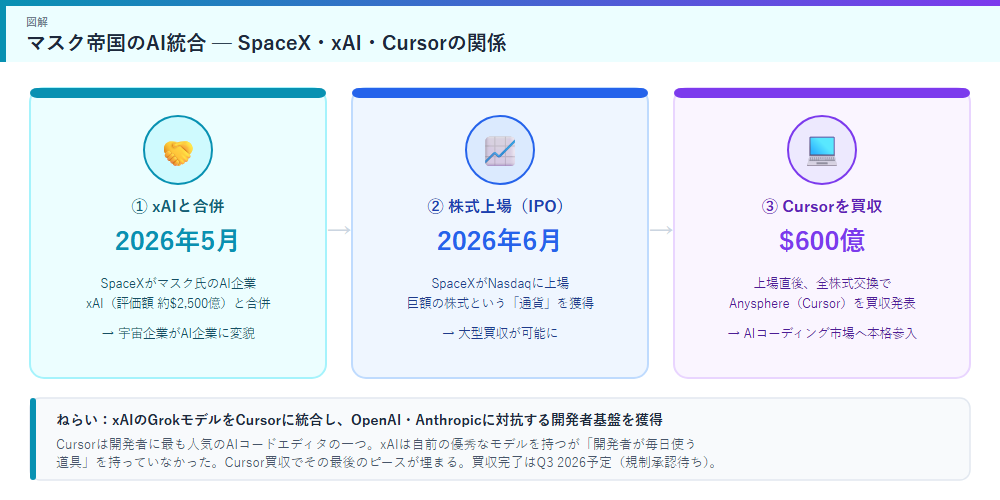Click the text '→ 大型買収が可能に'
The height and width of the screenshot is (500, 1000).
pos(500,333)
